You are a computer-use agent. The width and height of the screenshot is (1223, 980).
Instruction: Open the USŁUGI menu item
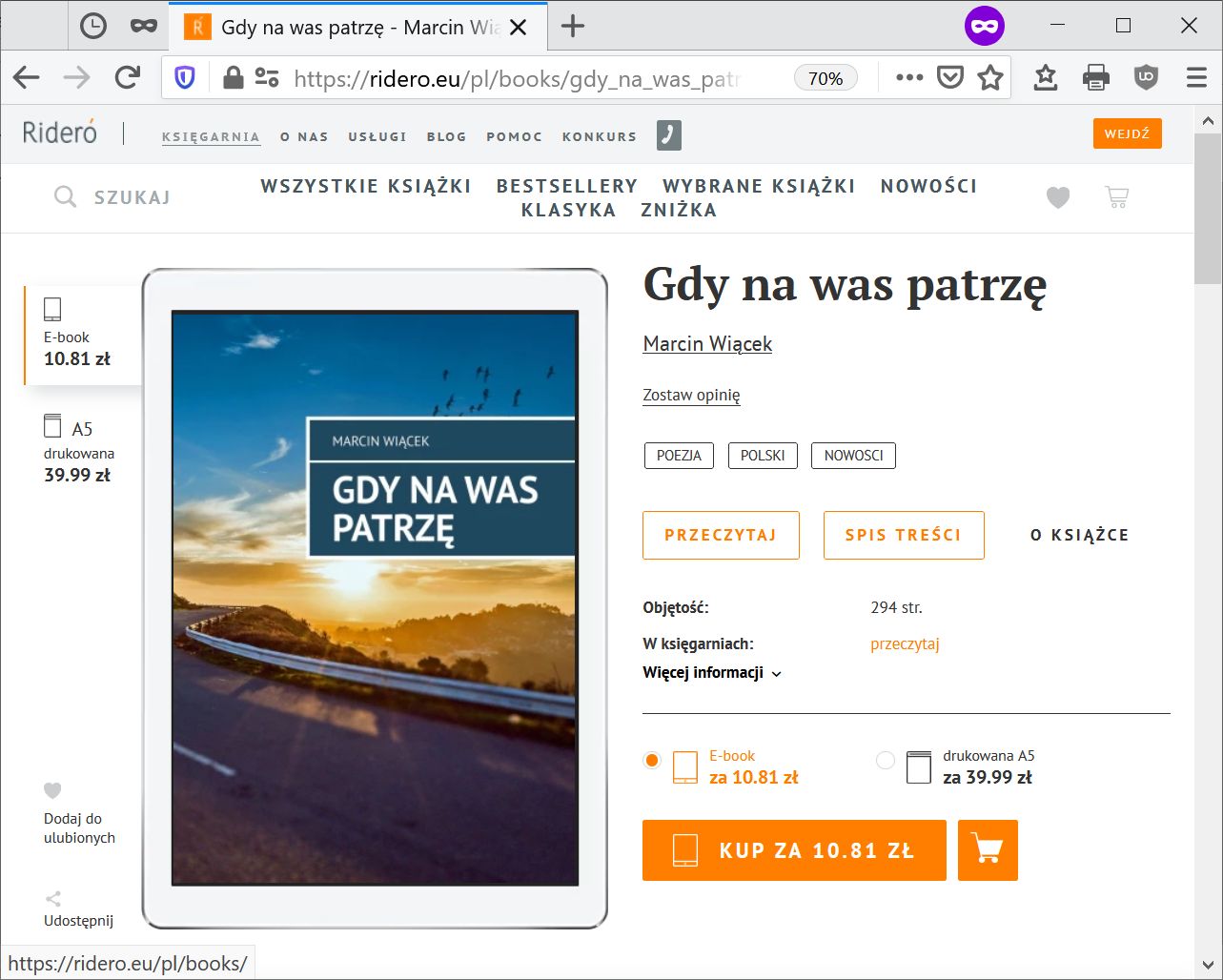(x=377, y=136)
